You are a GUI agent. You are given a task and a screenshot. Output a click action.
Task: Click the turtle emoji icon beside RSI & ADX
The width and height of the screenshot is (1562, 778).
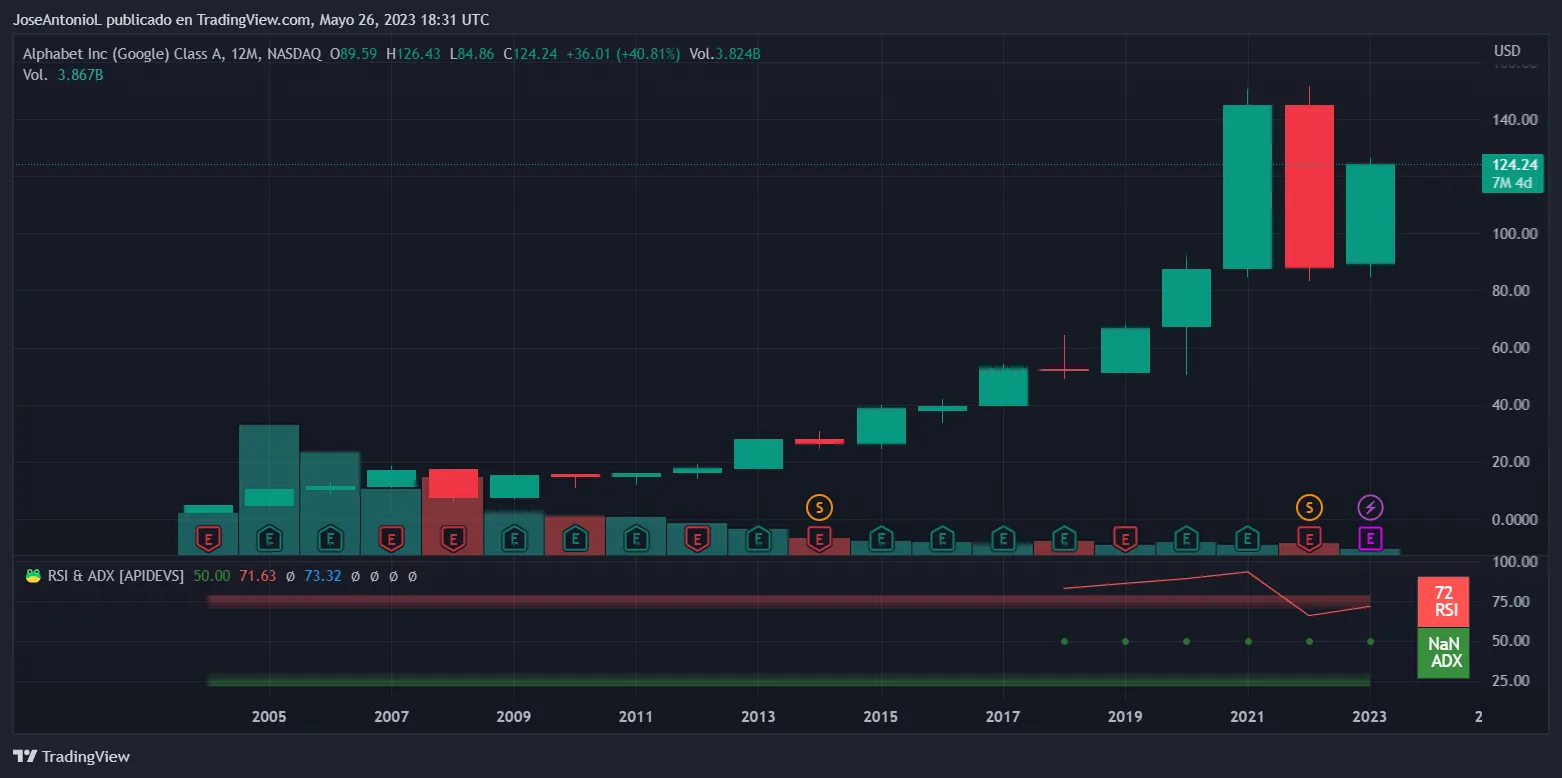33,575
